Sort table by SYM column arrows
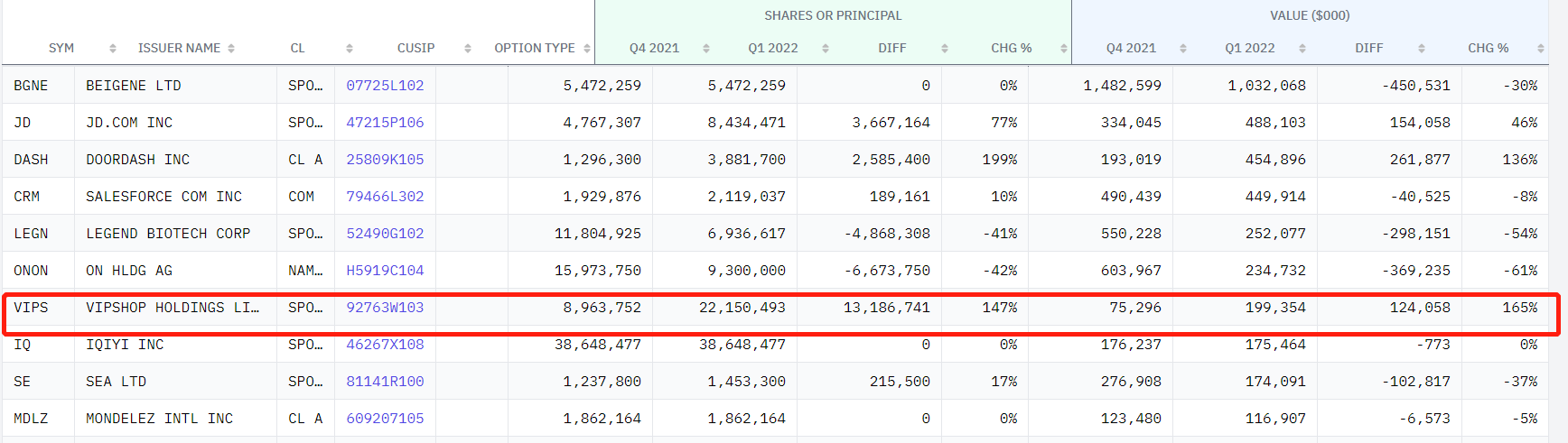Viewport: 1568px width, 443px height. click(x=113, y=49)
